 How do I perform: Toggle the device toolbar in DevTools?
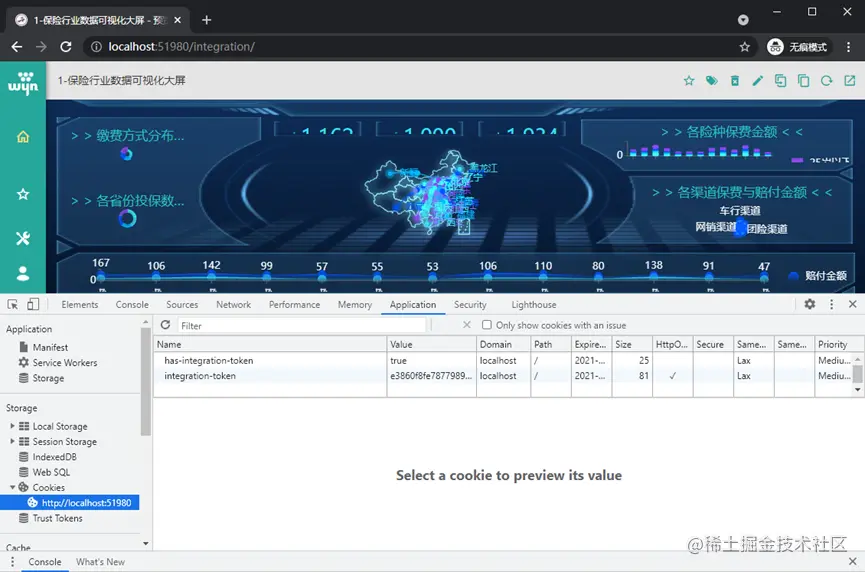(33, 304)
